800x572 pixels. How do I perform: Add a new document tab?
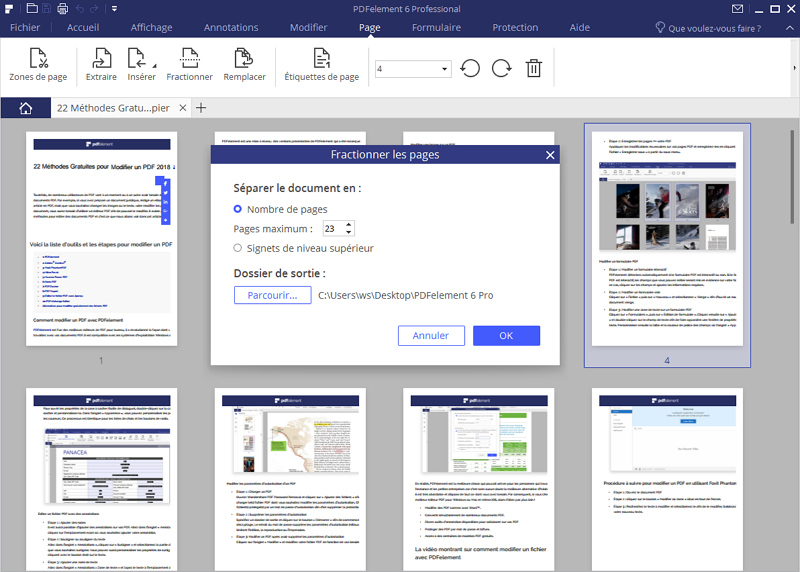[201, 108]
